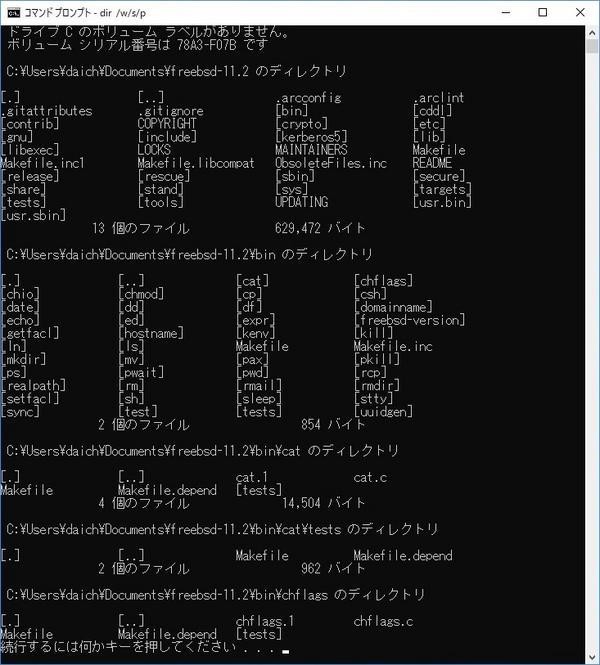Click the MAINTAINERS file name
Screen dimensions: 600x665
coord(311,150)
